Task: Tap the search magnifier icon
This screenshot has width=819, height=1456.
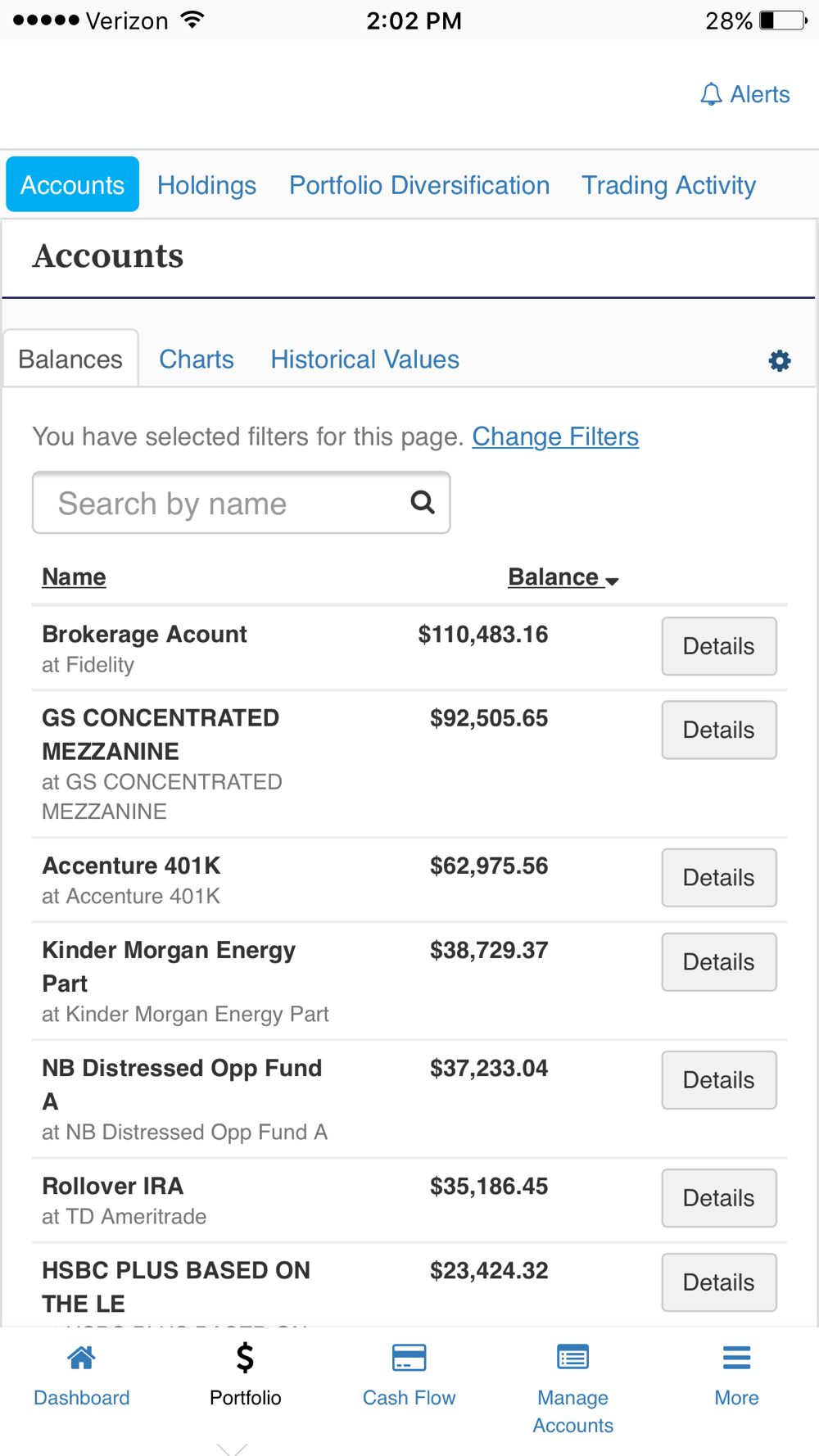Action: click(422, 502)
